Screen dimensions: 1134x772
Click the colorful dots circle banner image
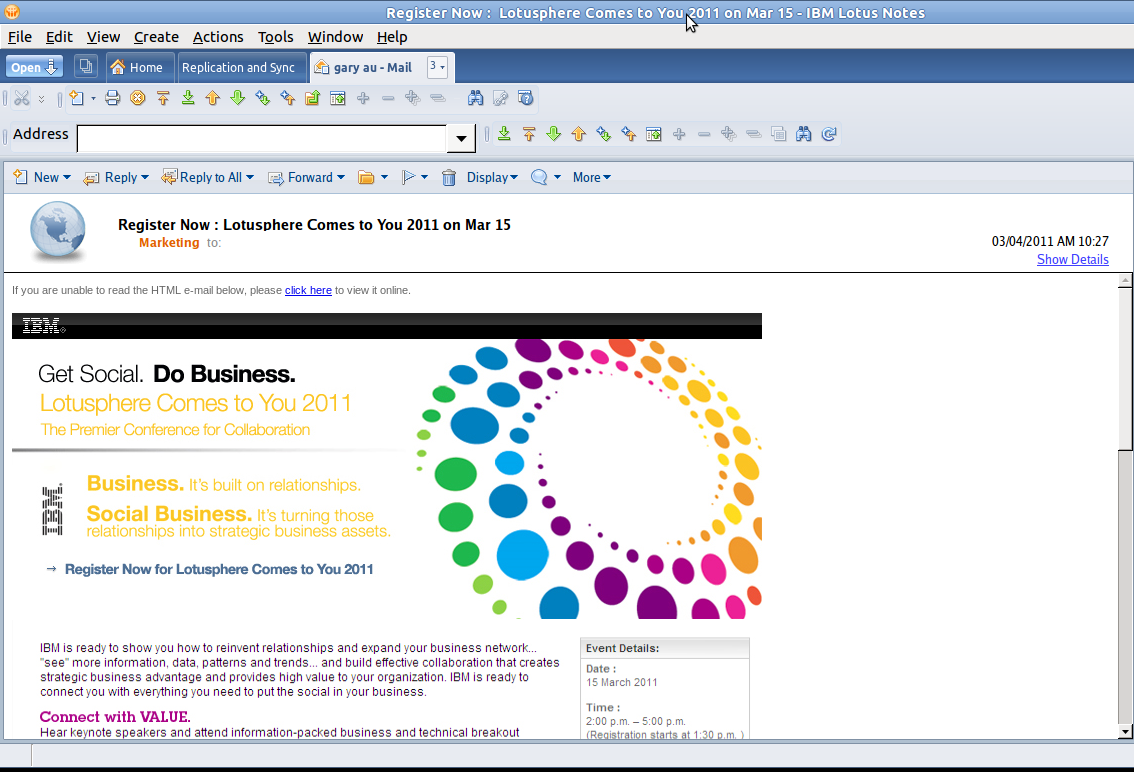[x=589, y=479]
